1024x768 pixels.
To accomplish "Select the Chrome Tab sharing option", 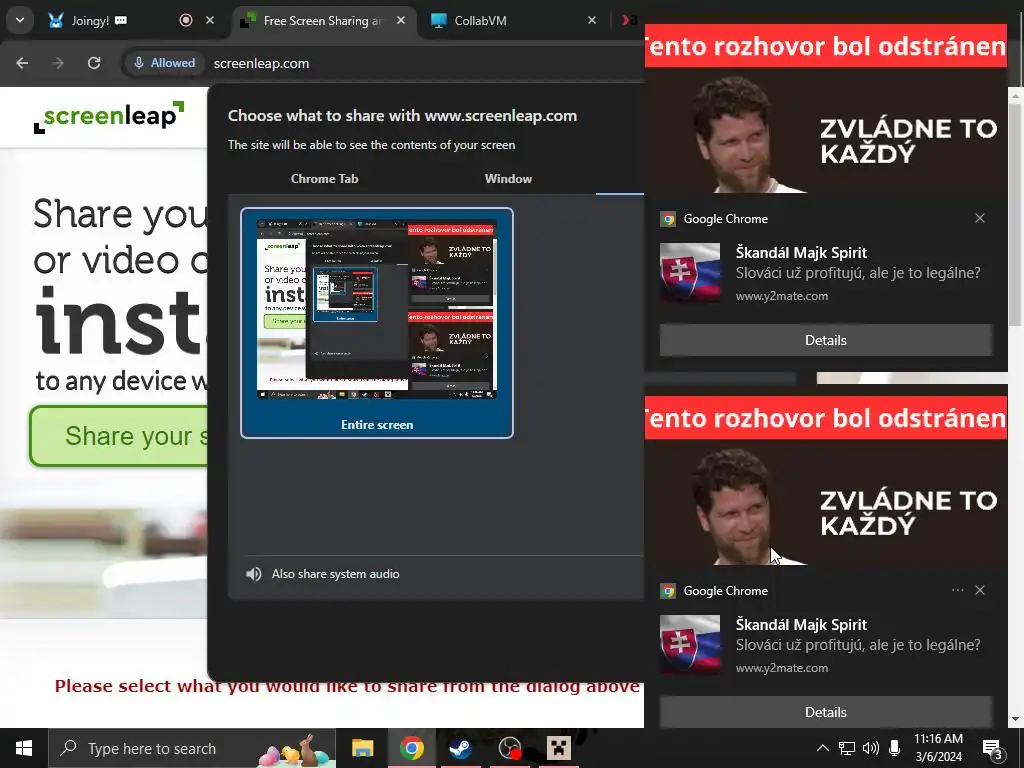I will click(325, 179).
